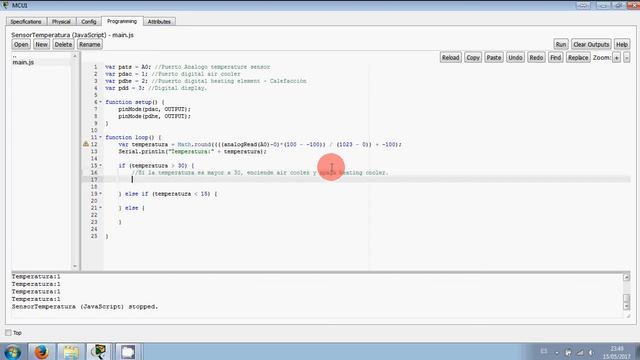Viewport: 640px width, 360px height.
Task: Open the Help button
Action: click(622, 44)
